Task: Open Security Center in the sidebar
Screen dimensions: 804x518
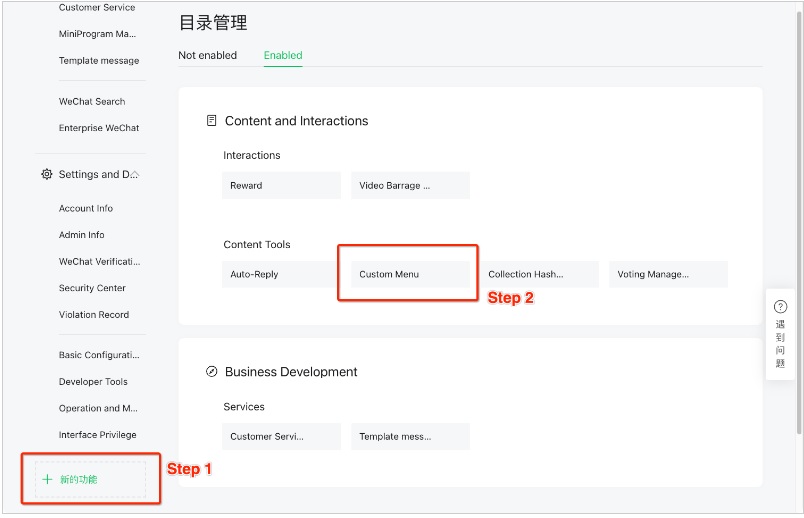Action: pyautogui.click(x=92, y=288)
